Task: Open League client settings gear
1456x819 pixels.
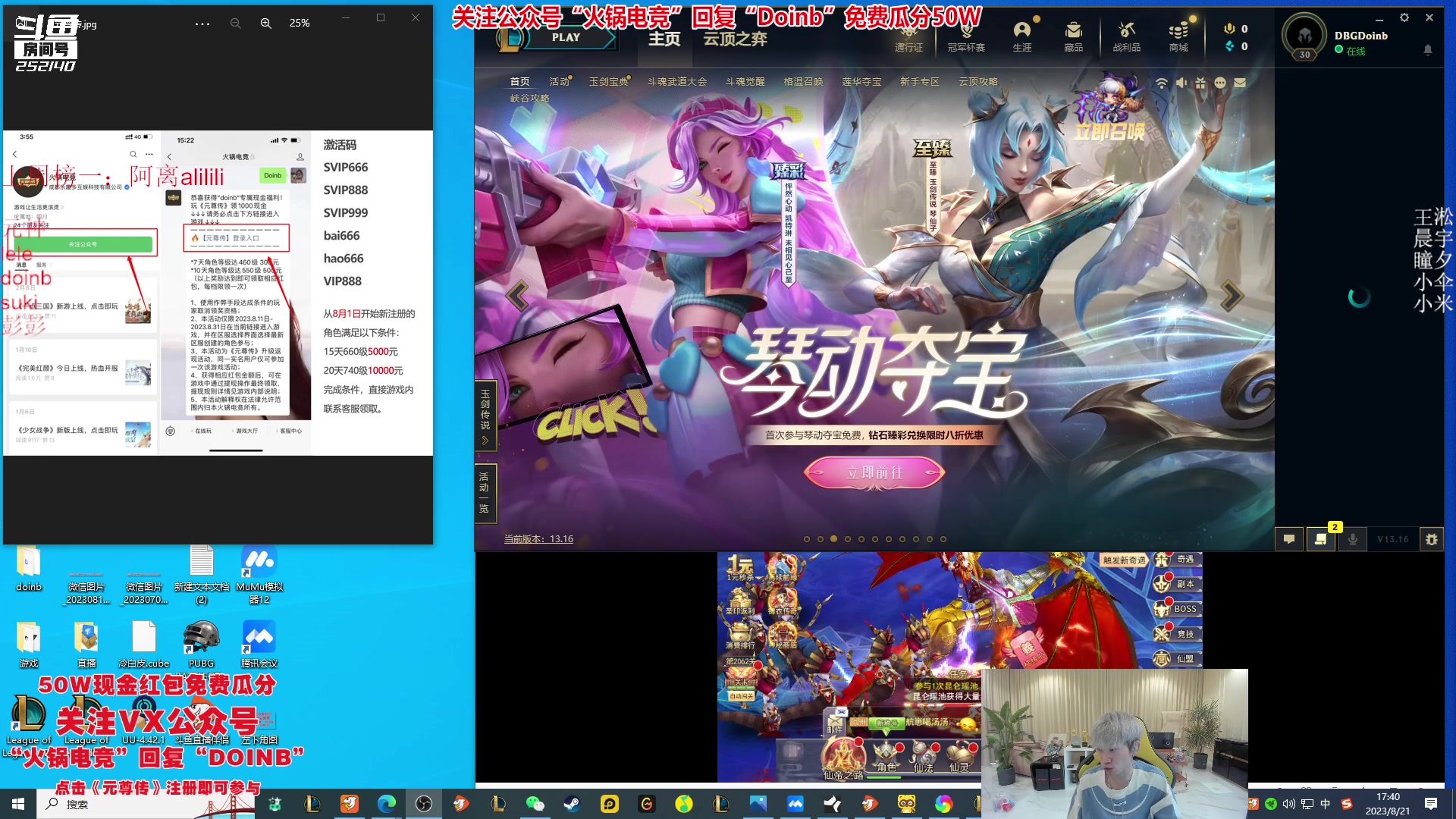Action: point(1404,17)
